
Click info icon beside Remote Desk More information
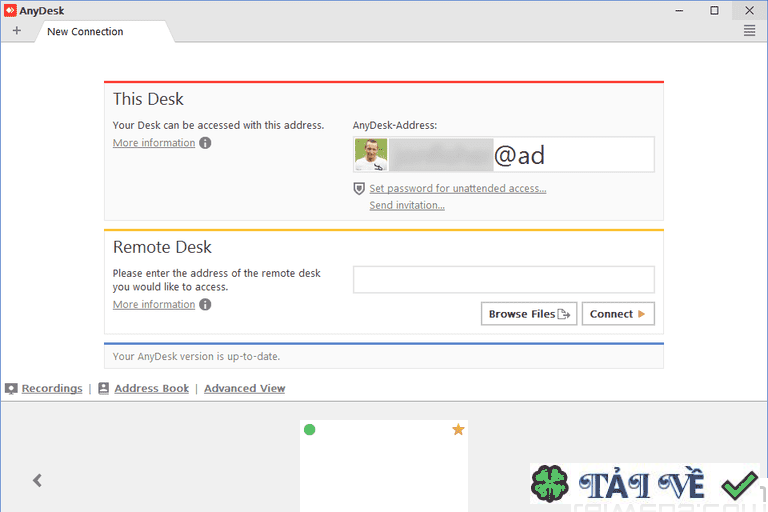tap(205, 304)
